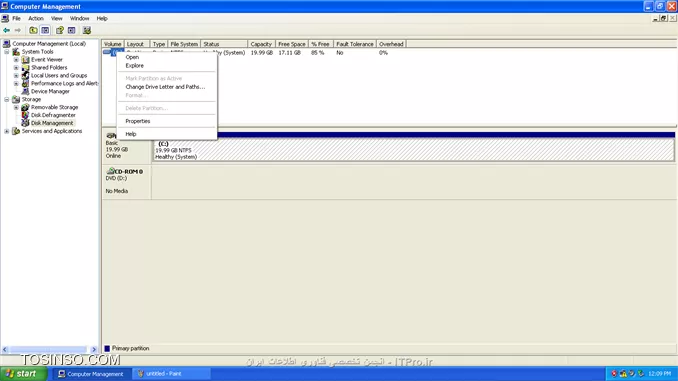Click the Performance Logs and Alerts icon

coord(26,83)
